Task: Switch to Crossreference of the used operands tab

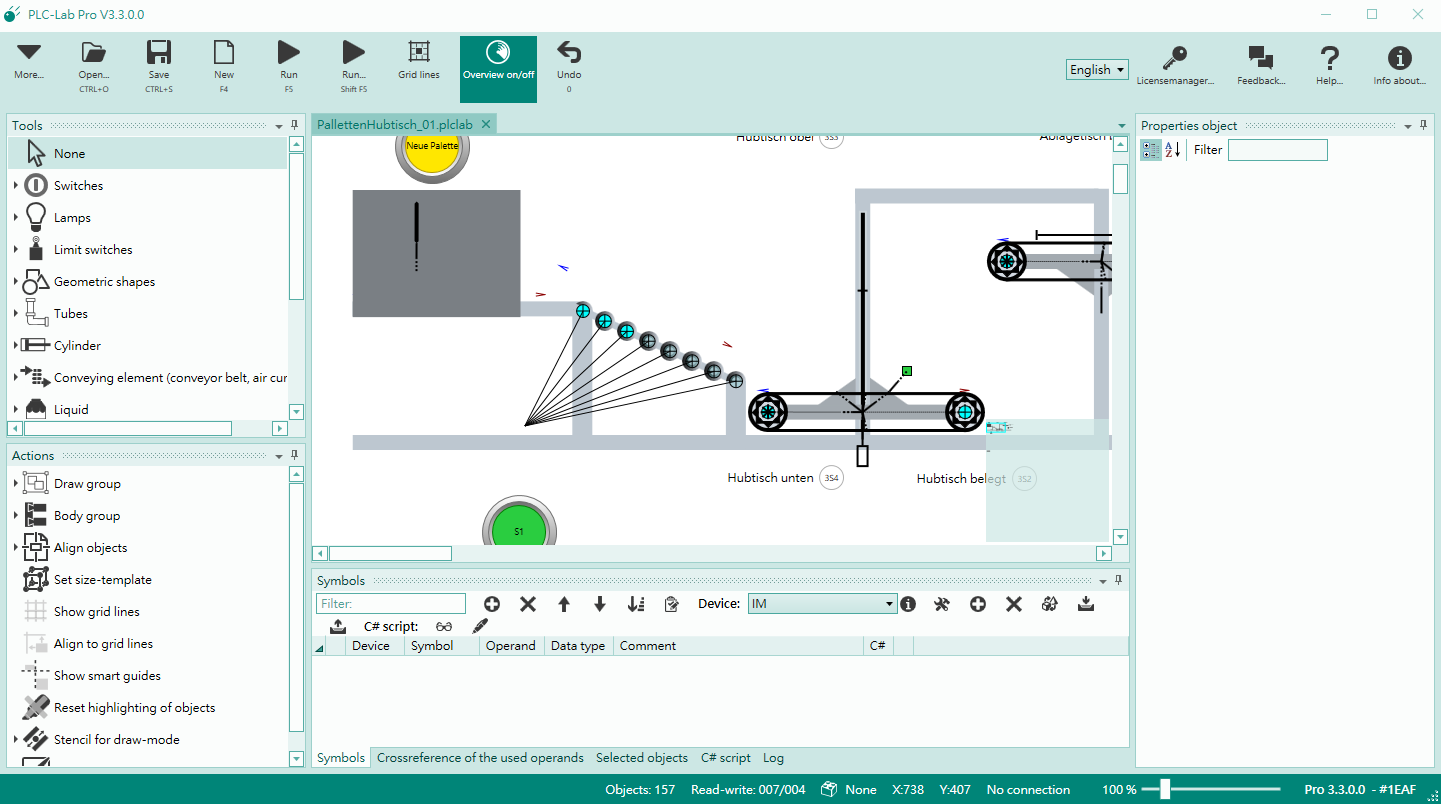Action: [x=480, y=758]
